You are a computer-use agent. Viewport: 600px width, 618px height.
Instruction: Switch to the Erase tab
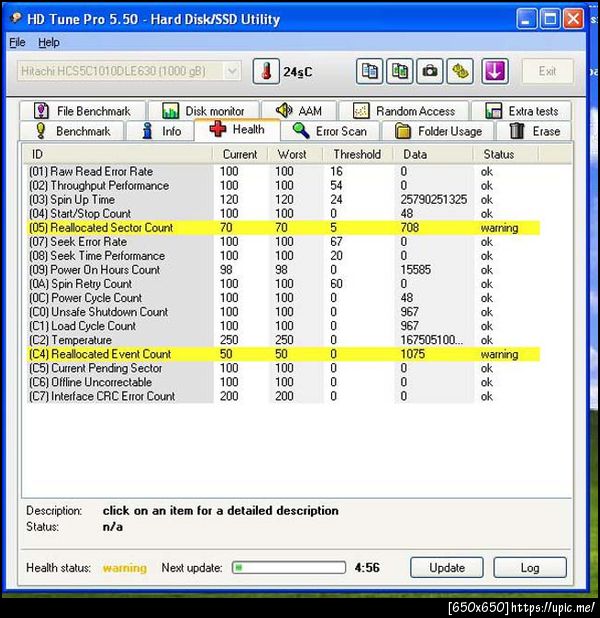point(534,131)
